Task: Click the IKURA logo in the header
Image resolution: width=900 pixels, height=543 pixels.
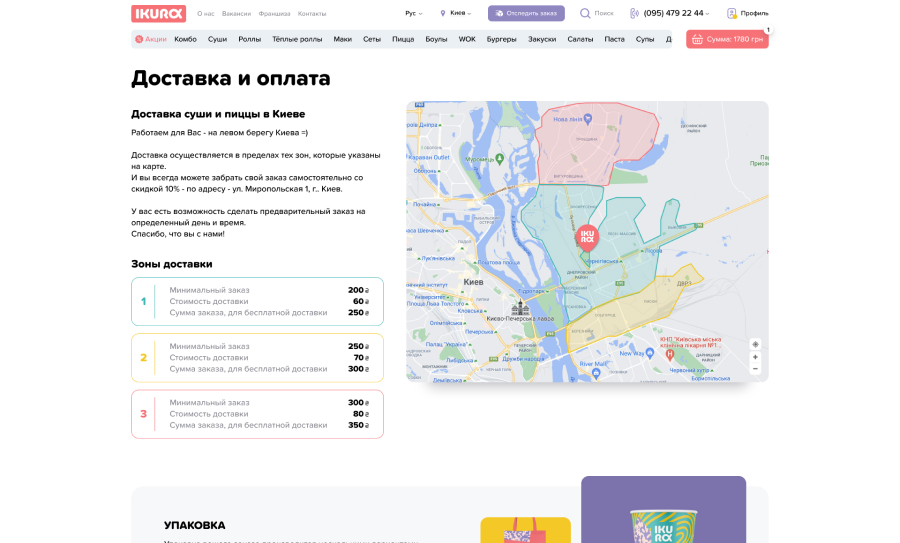Action: click(x=158, y=13)
